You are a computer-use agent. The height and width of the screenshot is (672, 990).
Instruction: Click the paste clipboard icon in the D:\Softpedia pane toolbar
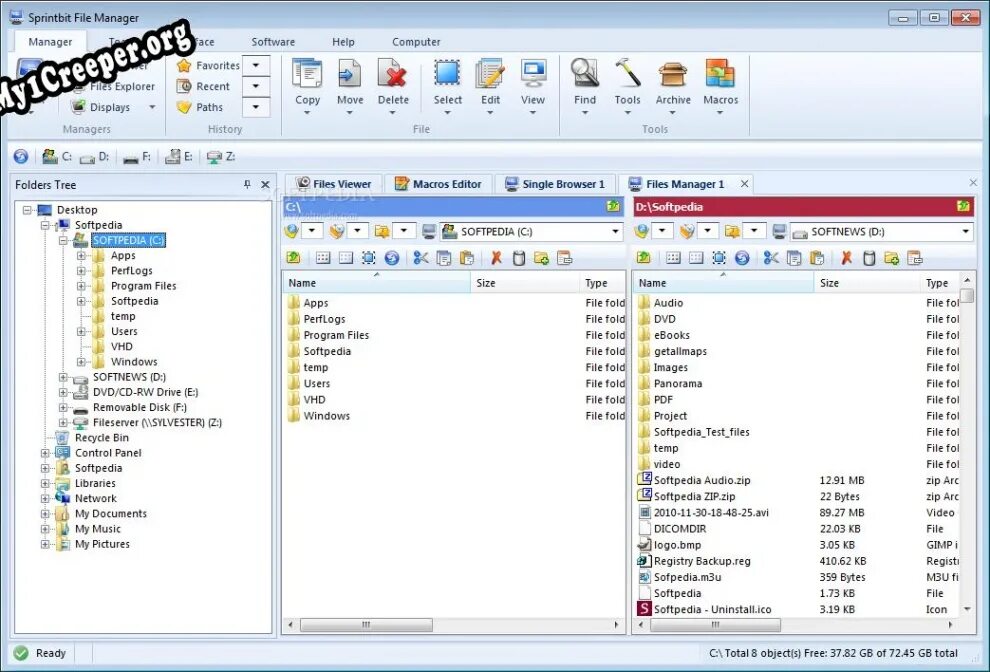[x=817, y=257]
